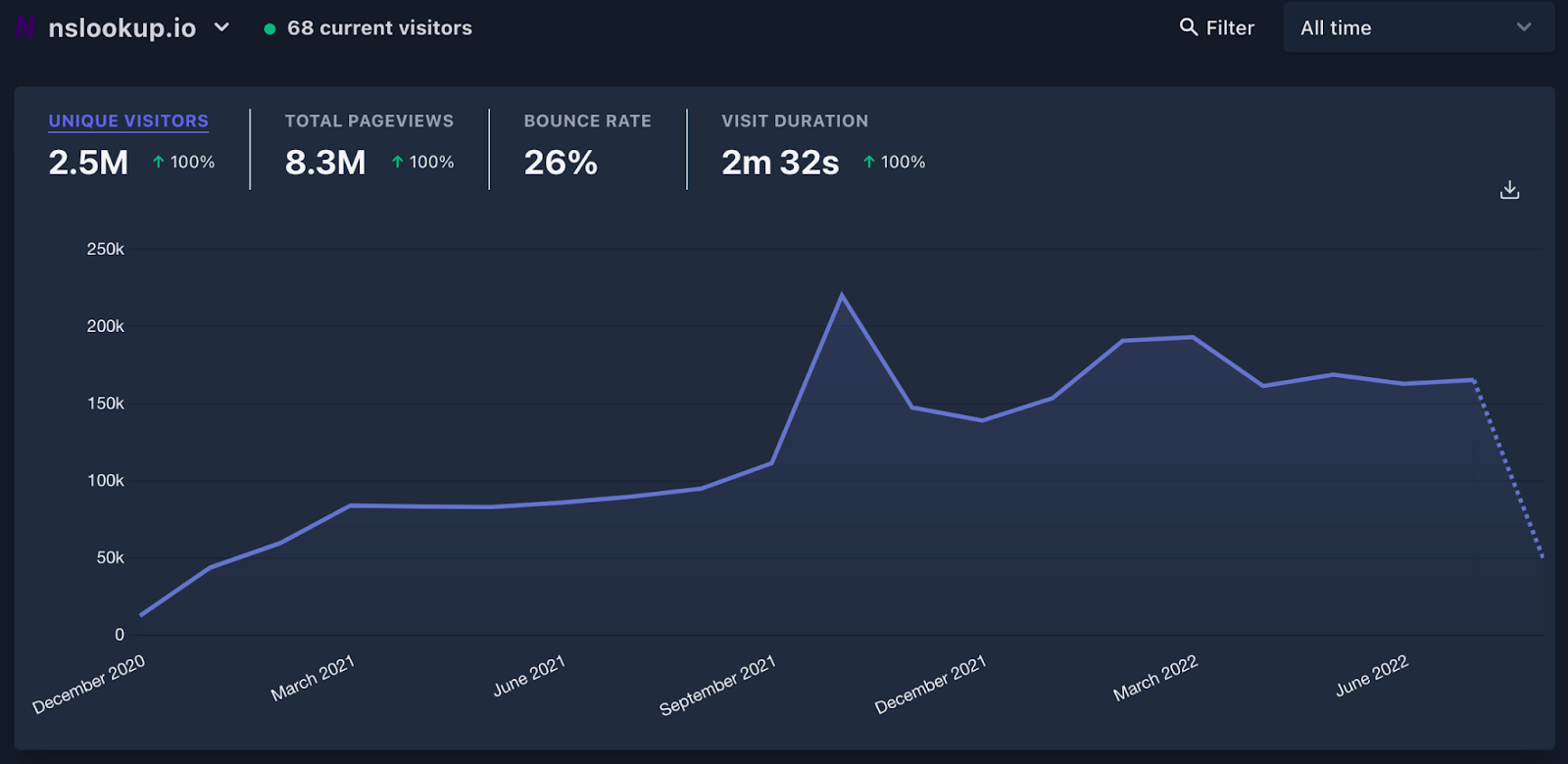Screen dimensions: 1568x764
Task: Click the 100k y-axis label
Action: [x=106, y=481]
